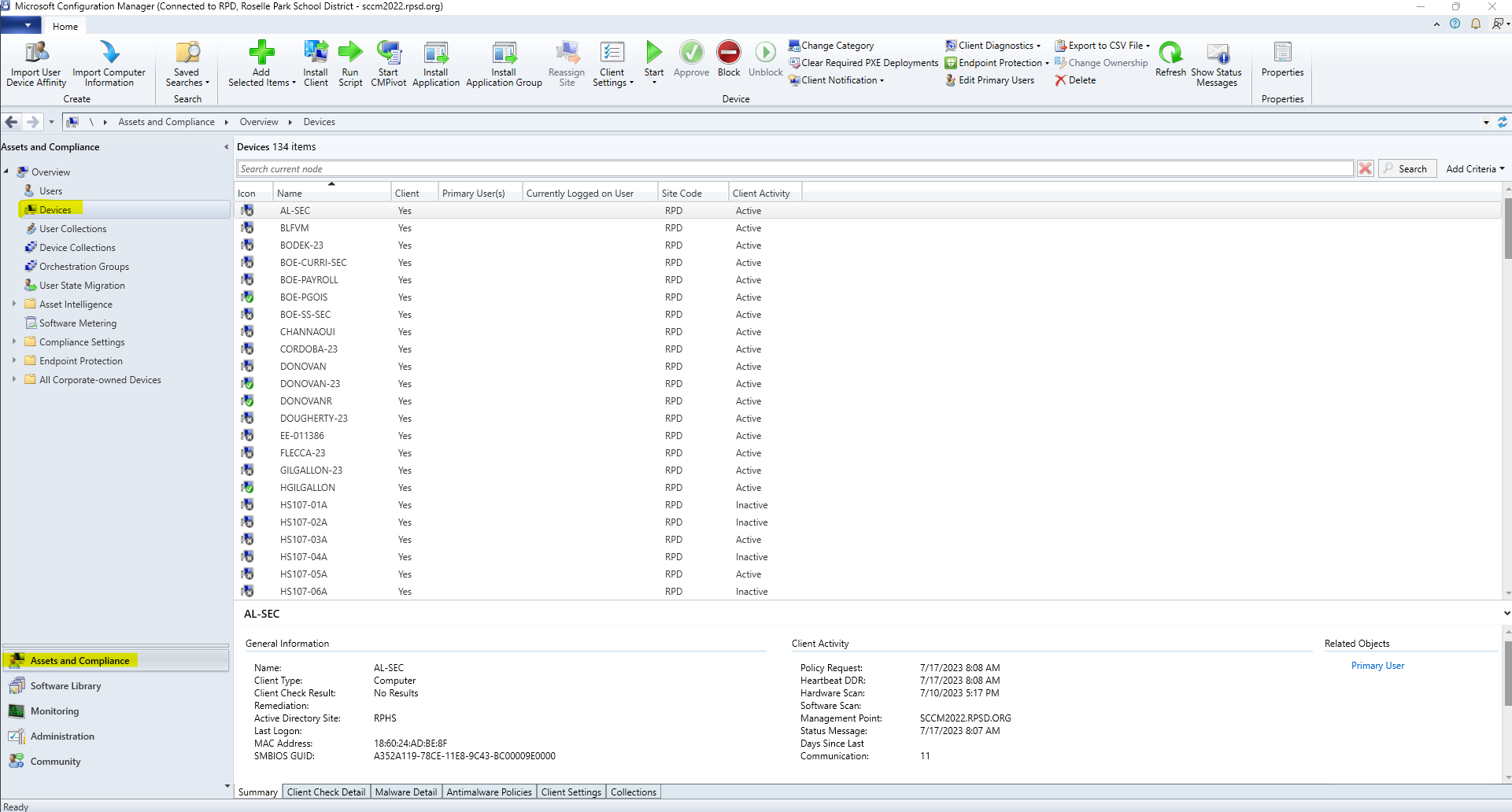This screenshot has width=1512, height=812.
Task: Click the red Block icon
Action: (x=729, y=53)
